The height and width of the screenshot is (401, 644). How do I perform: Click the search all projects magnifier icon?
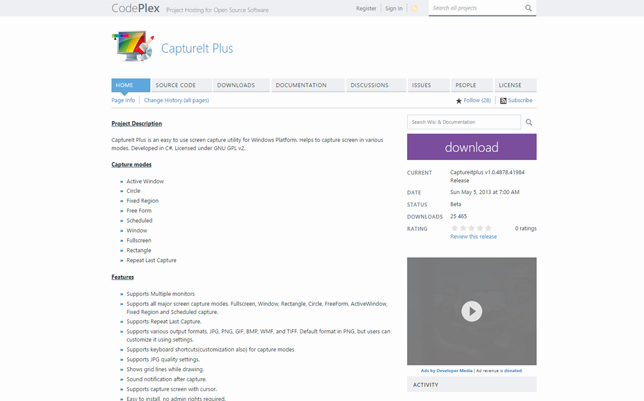(528, 8)
